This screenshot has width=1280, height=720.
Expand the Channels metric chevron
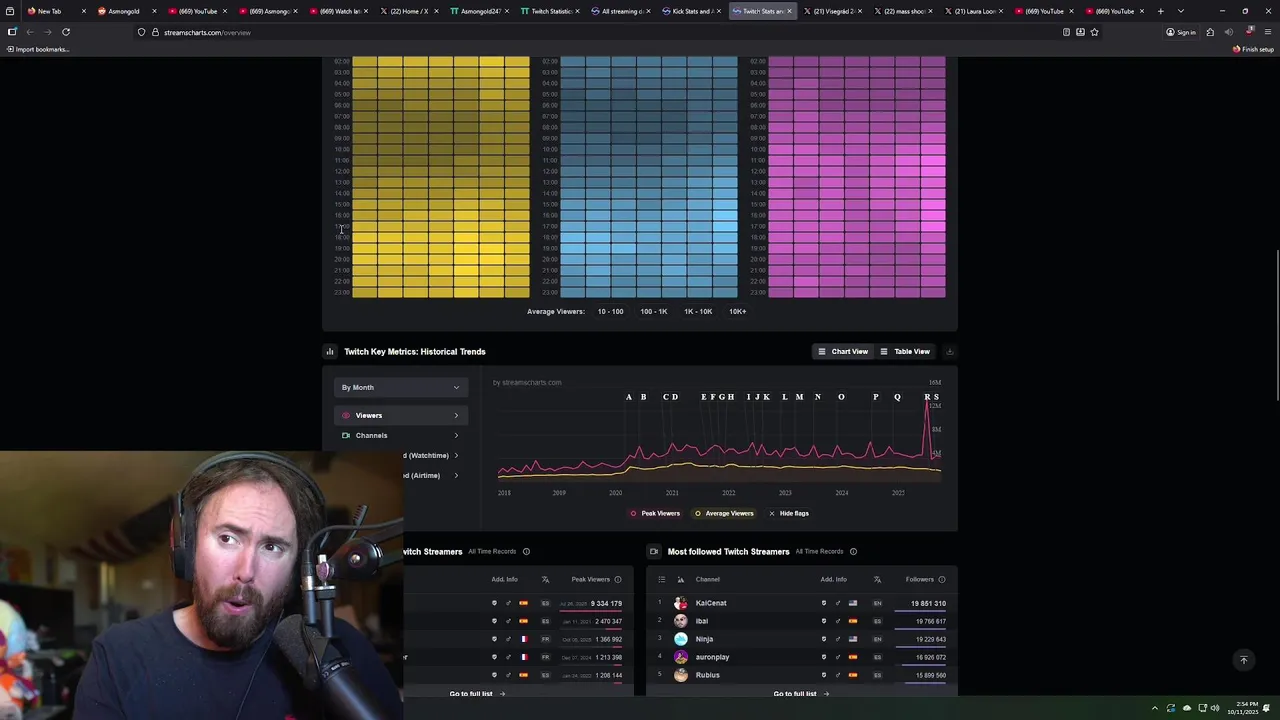(x=456, y=436)
